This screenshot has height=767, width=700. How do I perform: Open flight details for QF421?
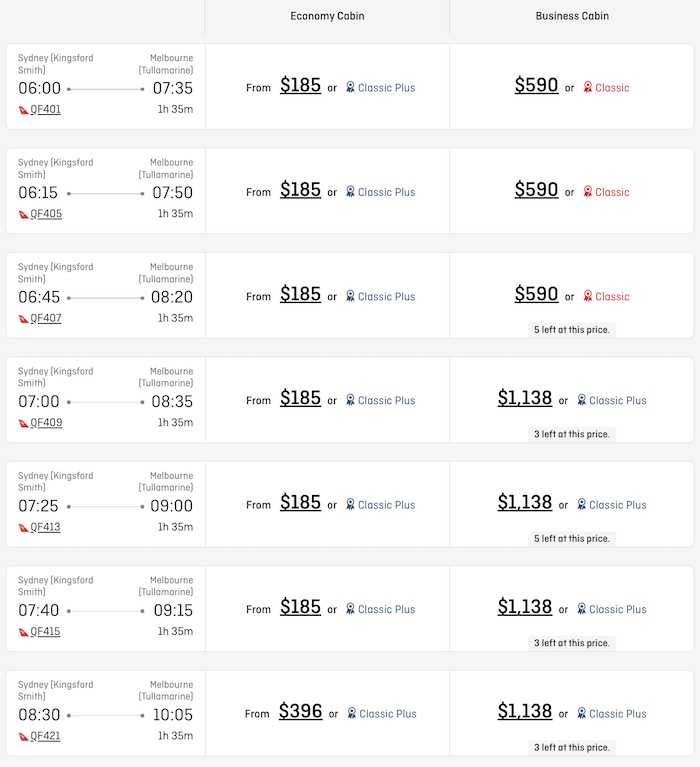[45, 736]
